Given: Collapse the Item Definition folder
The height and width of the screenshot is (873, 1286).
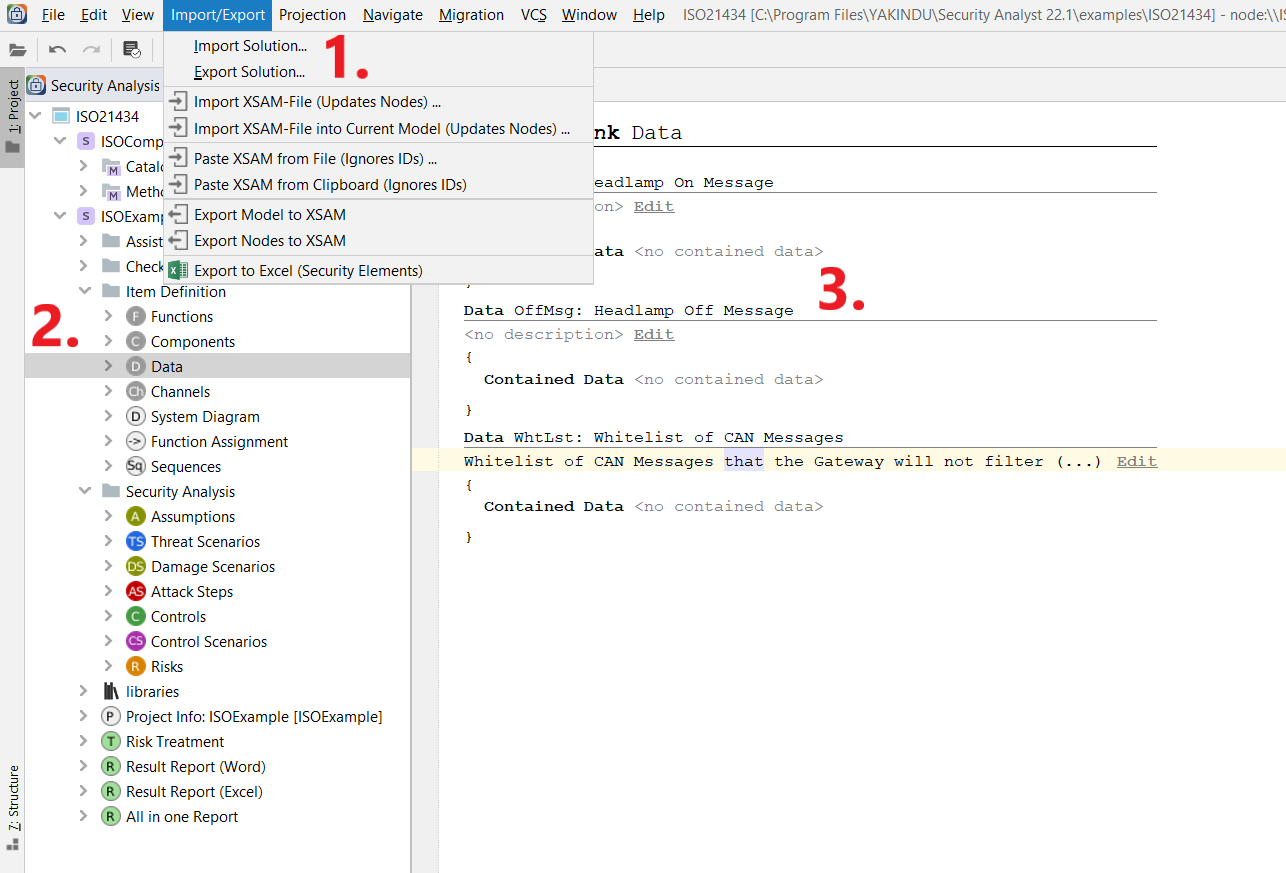Looking at the screenshot, I should [84, 291].
